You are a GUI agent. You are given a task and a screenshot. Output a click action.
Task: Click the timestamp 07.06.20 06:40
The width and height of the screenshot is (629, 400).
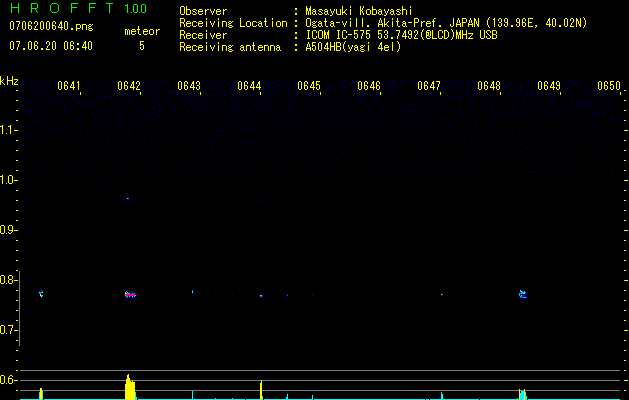point(51,46)
